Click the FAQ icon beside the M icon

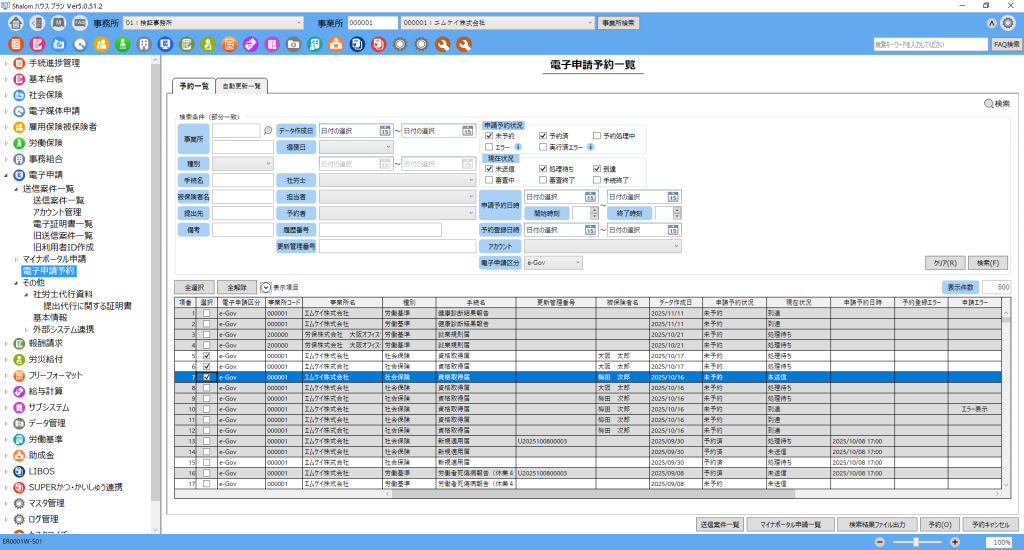[78, 23]
